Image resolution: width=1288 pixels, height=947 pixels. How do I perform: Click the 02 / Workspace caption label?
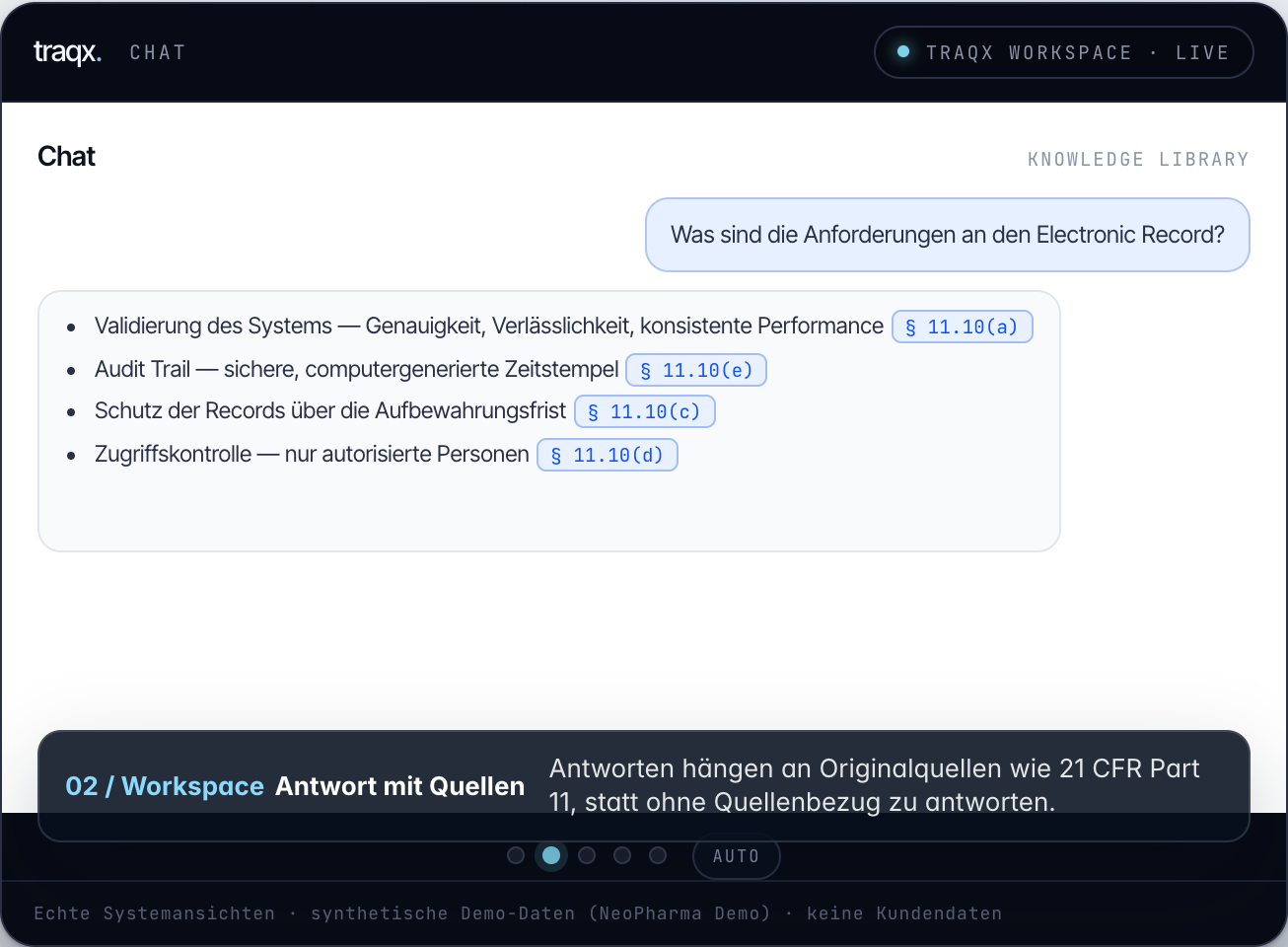165,786
